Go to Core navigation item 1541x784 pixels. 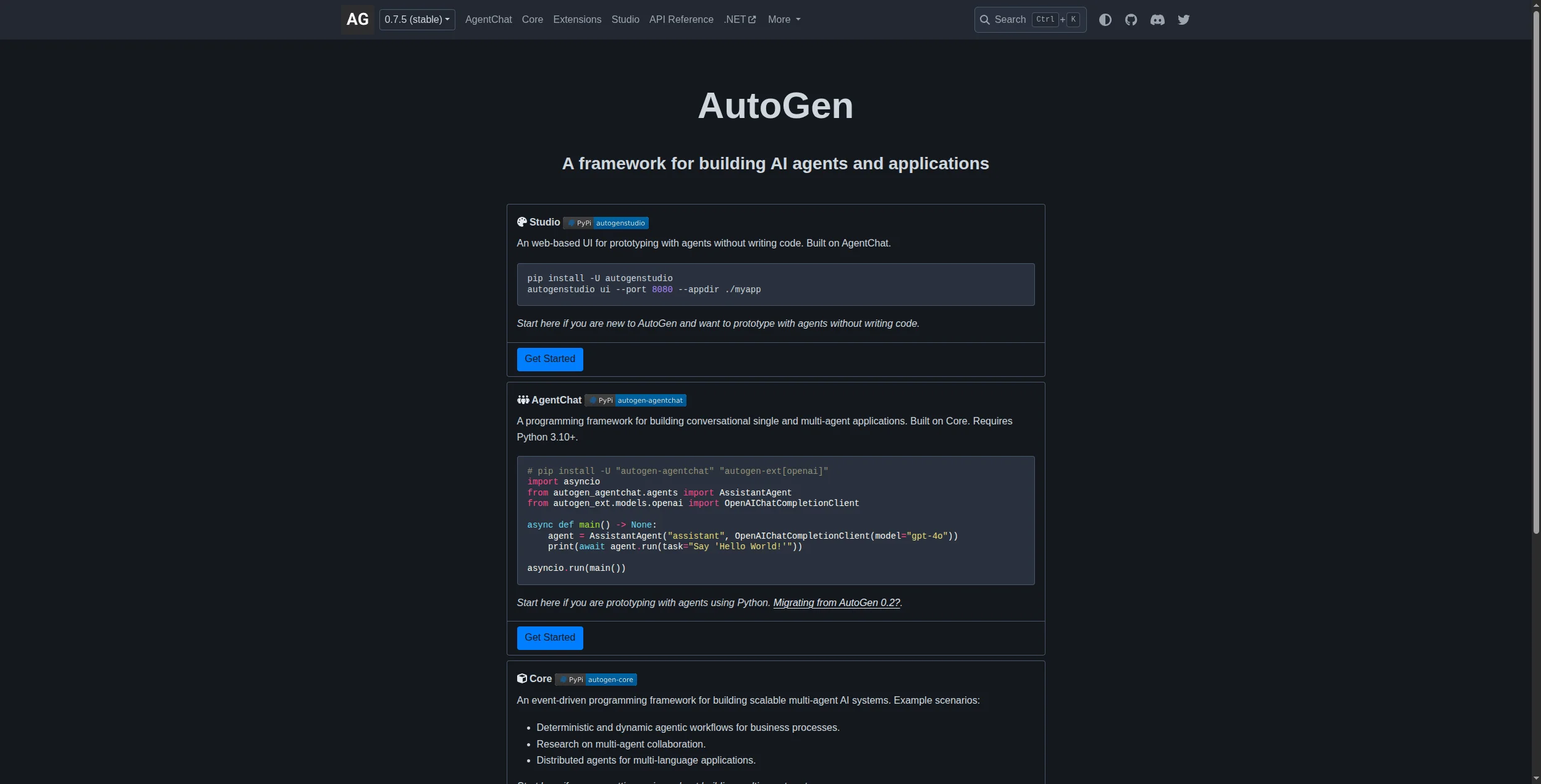click(533, 20)
